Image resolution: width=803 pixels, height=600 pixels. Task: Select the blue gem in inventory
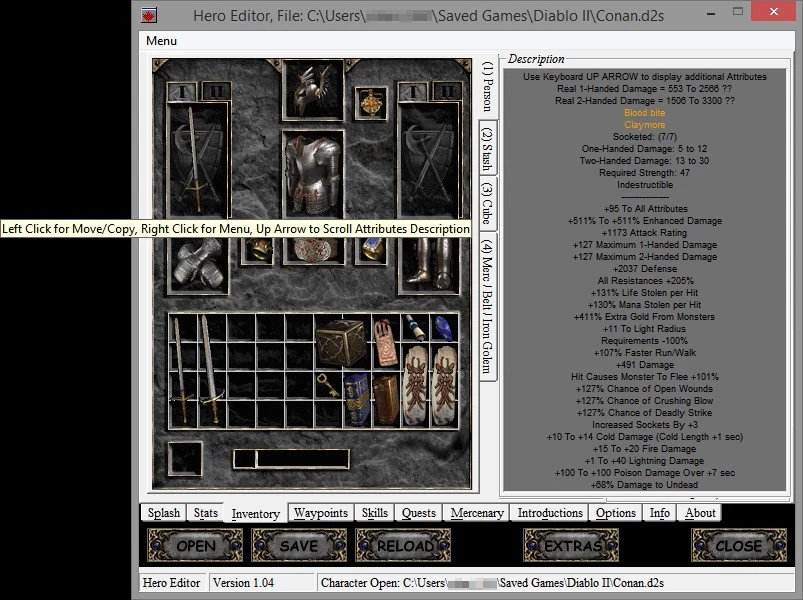pyautogui.click(x=443, y=328)
